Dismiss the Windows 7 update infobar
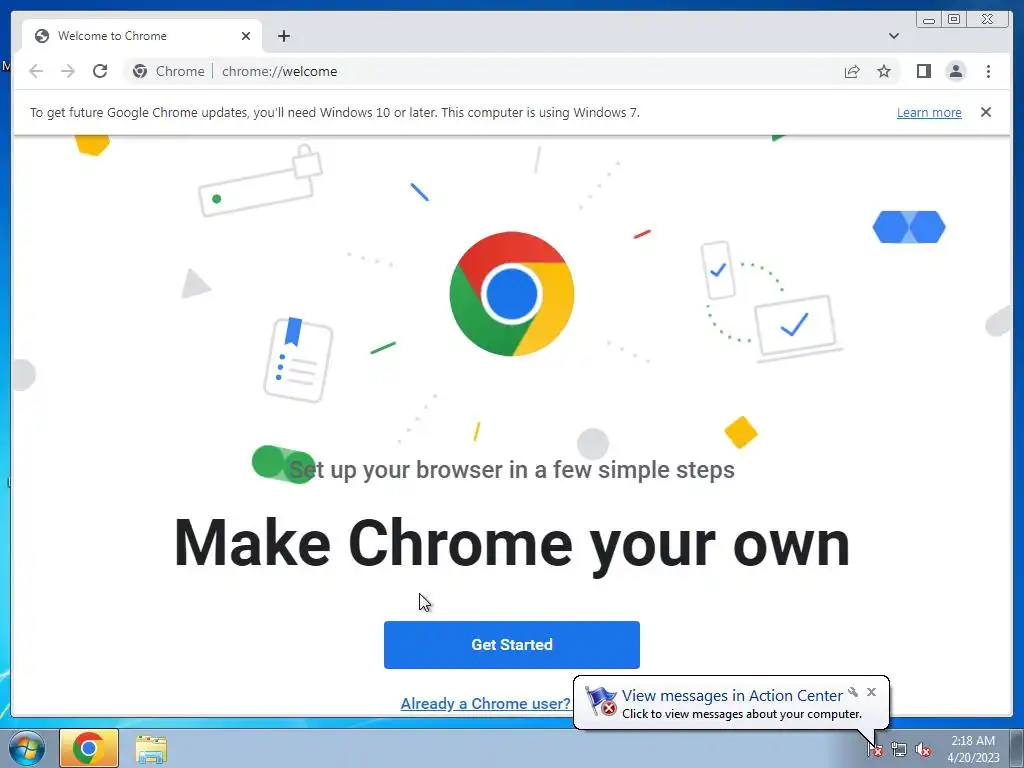This screenshot has width=1024, height=768. point(985,112)
